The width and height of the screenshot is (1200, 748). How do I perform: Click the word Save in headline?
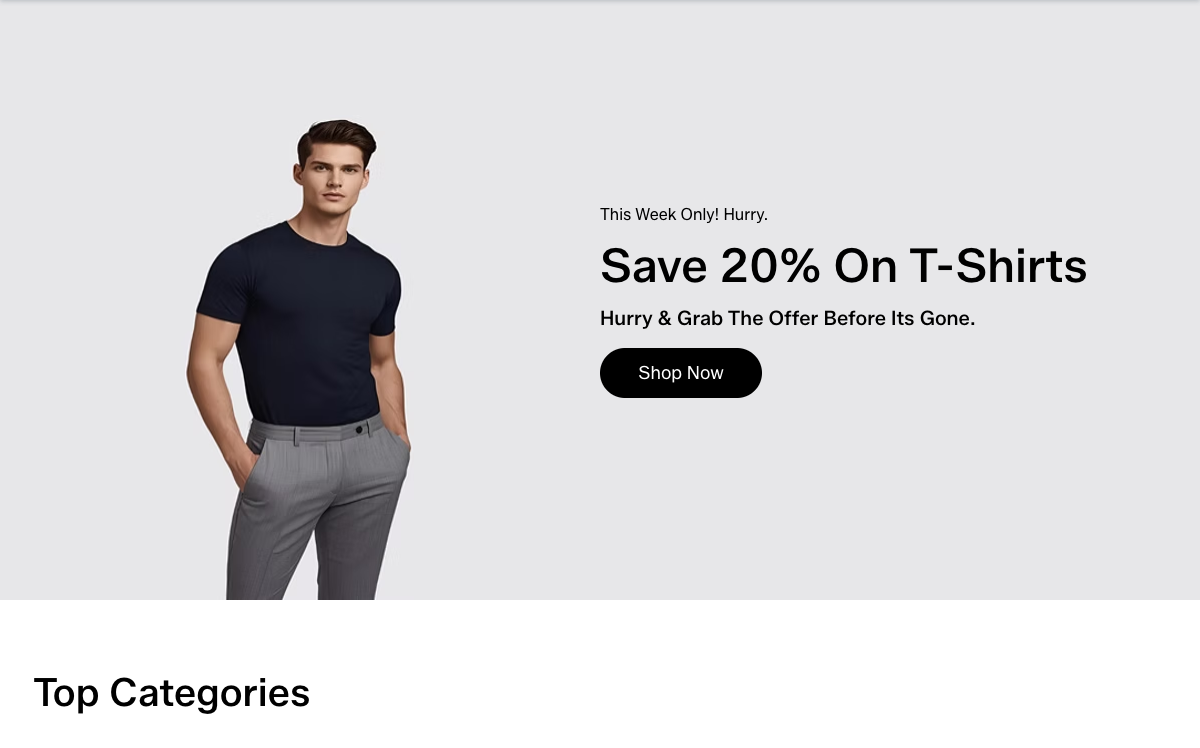coord(653,266)
